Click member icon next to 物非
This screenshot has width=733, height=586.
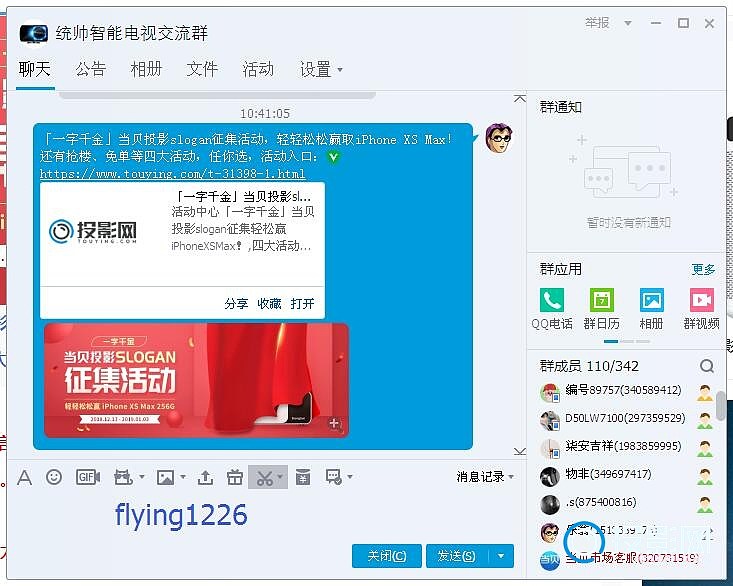pos(704,477)
